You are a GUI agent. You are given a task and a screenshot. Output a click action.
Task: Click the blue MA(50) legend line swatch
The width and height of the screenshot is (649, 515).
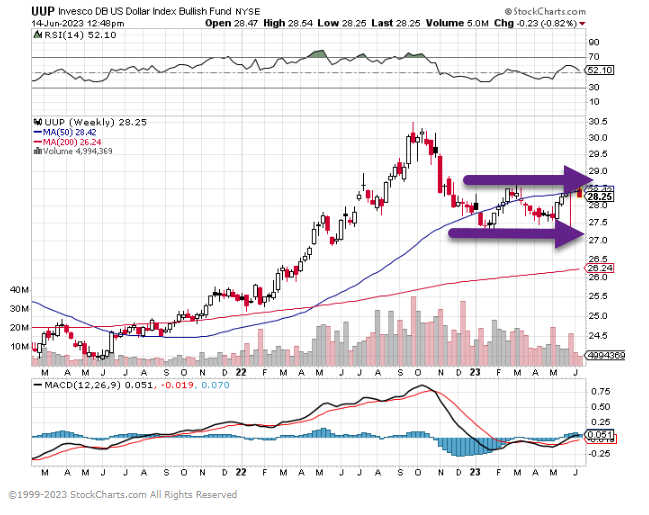(38, 132)
